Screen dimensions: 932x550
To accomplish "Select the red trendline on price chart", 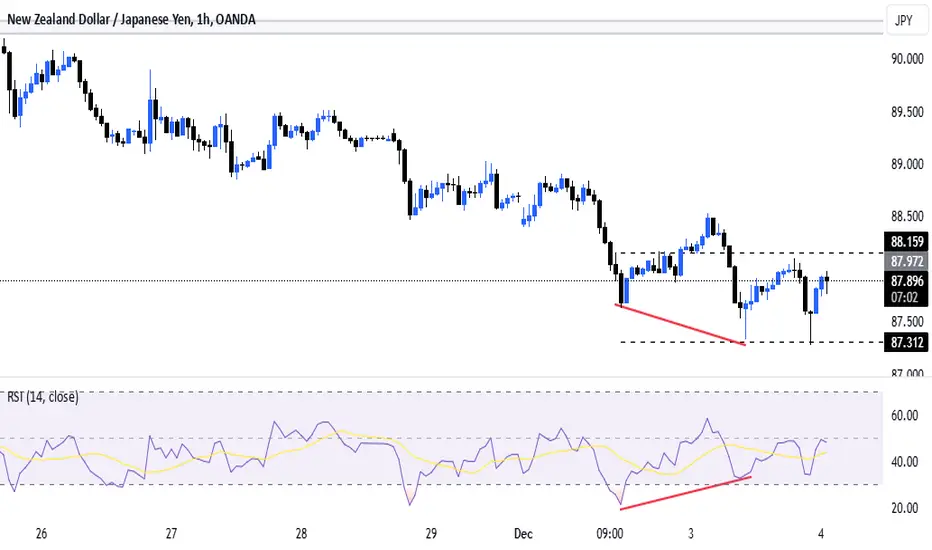I will 680,325.
